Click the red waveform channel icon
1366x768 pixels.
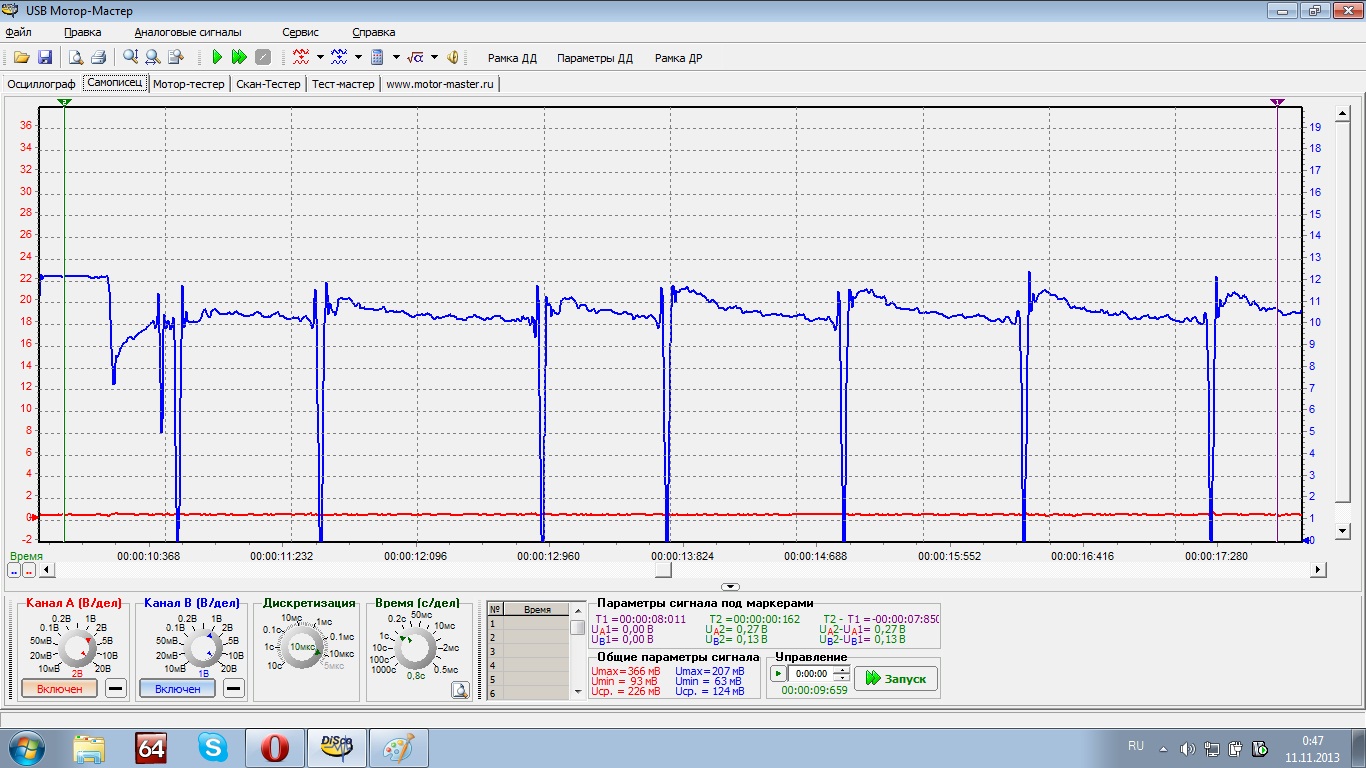click(301, 58)
